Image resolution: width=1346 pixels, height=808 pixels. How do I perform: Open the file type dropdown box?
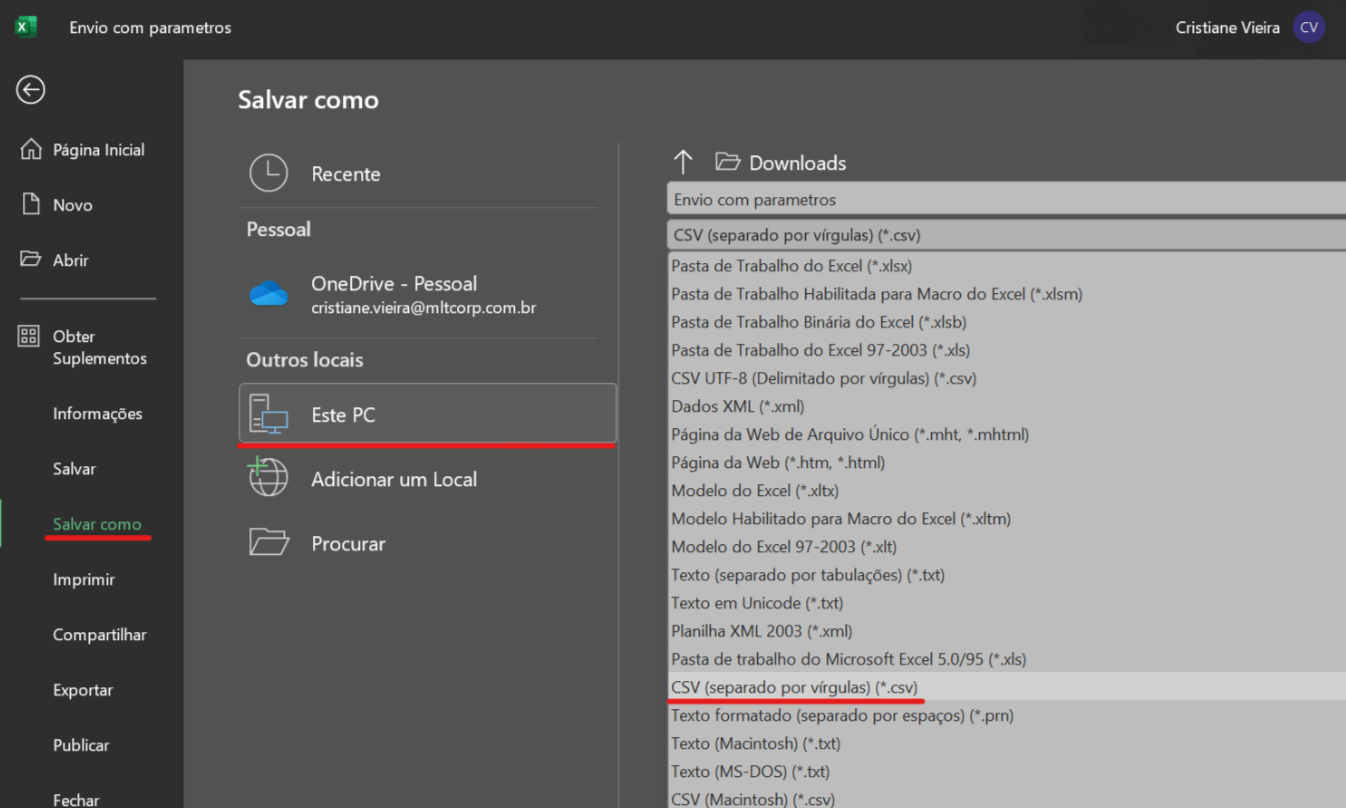[x=1006, y=235]
